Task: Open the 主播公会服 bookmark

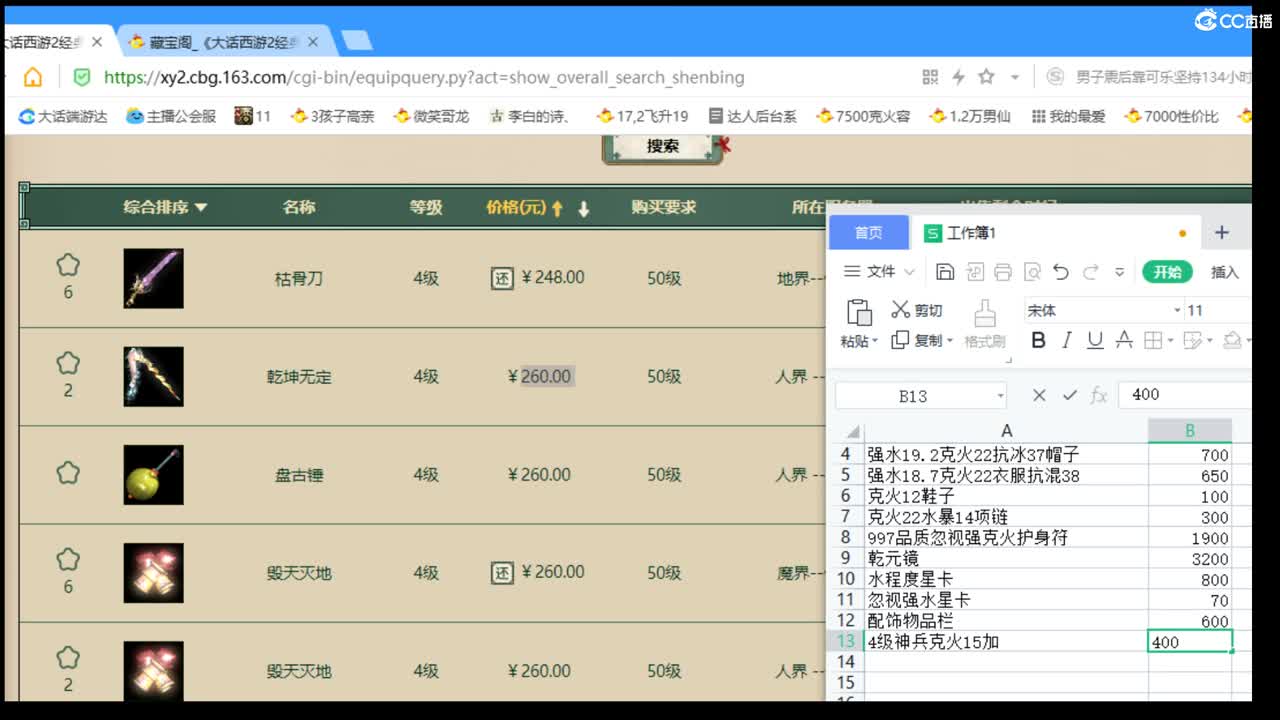Action: point(171,116)
